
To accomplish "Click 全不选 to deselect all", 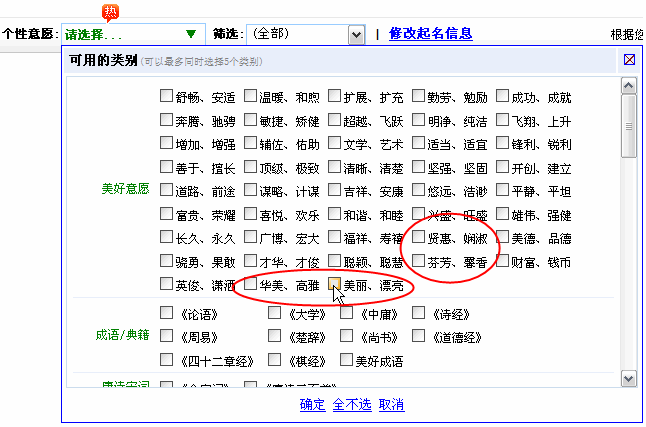I will 352,405.
